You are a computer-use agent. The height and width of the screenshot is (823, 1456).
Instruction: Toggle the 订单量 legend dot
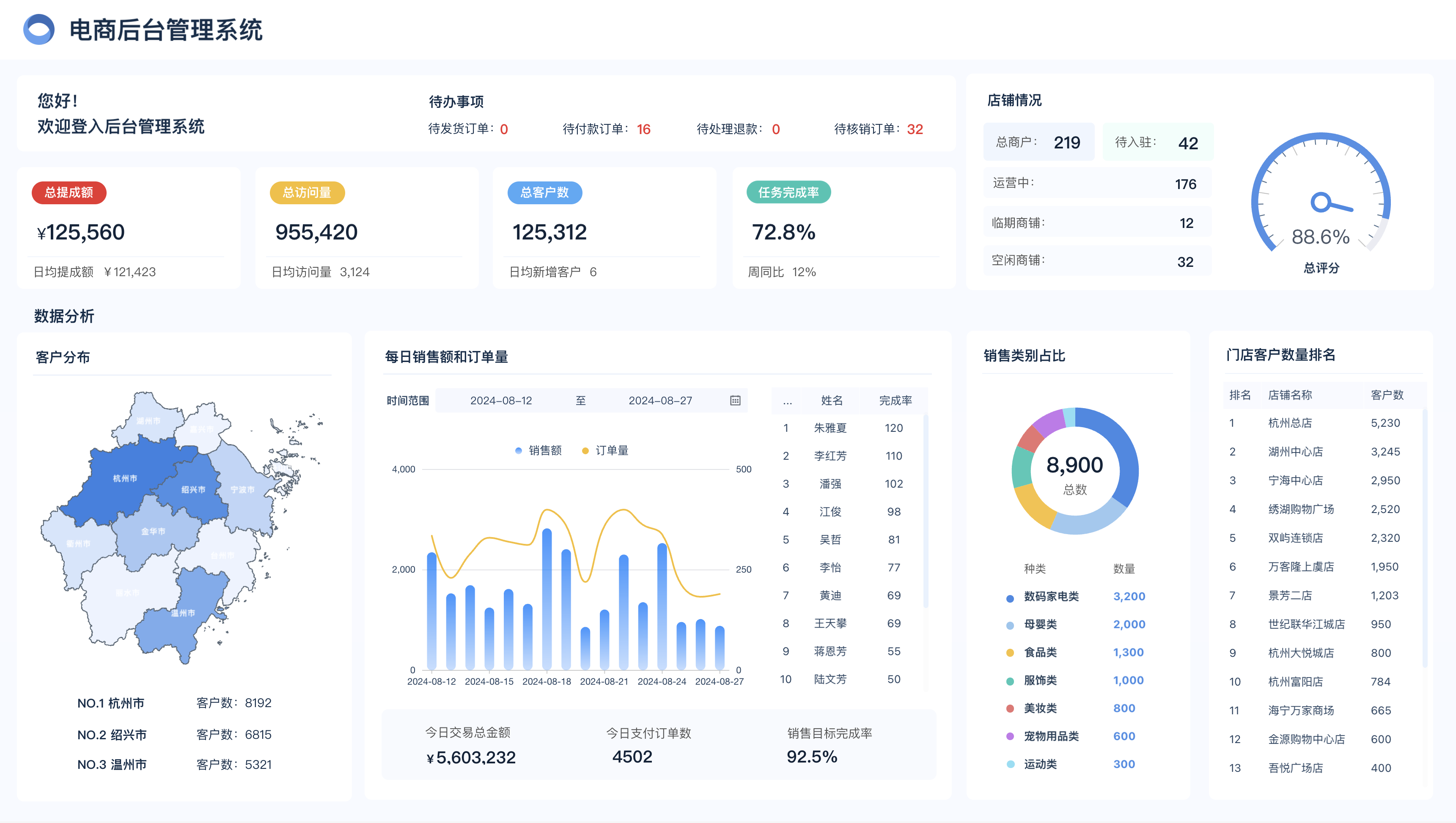[585, 450]
